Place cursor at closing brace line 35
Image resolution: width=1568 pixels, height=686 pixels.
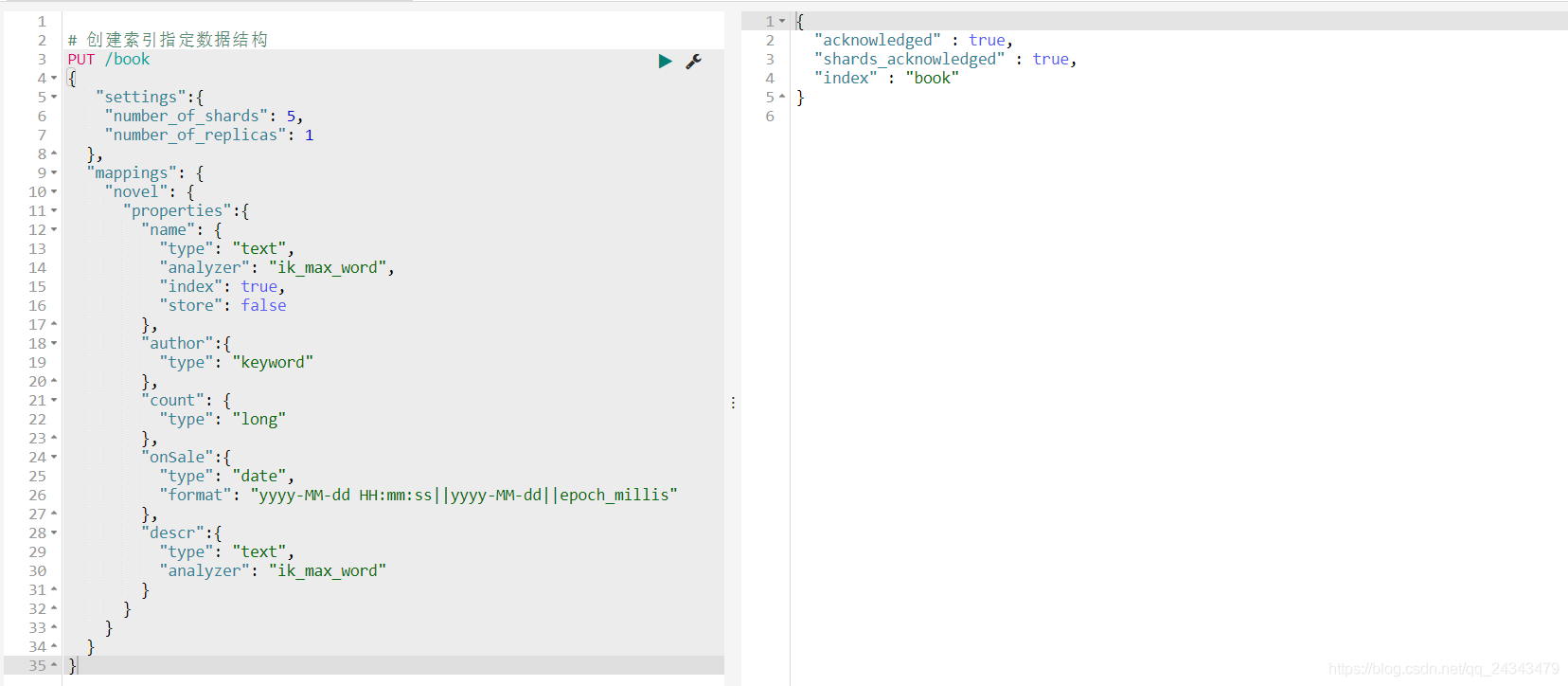tap(73, 665)
